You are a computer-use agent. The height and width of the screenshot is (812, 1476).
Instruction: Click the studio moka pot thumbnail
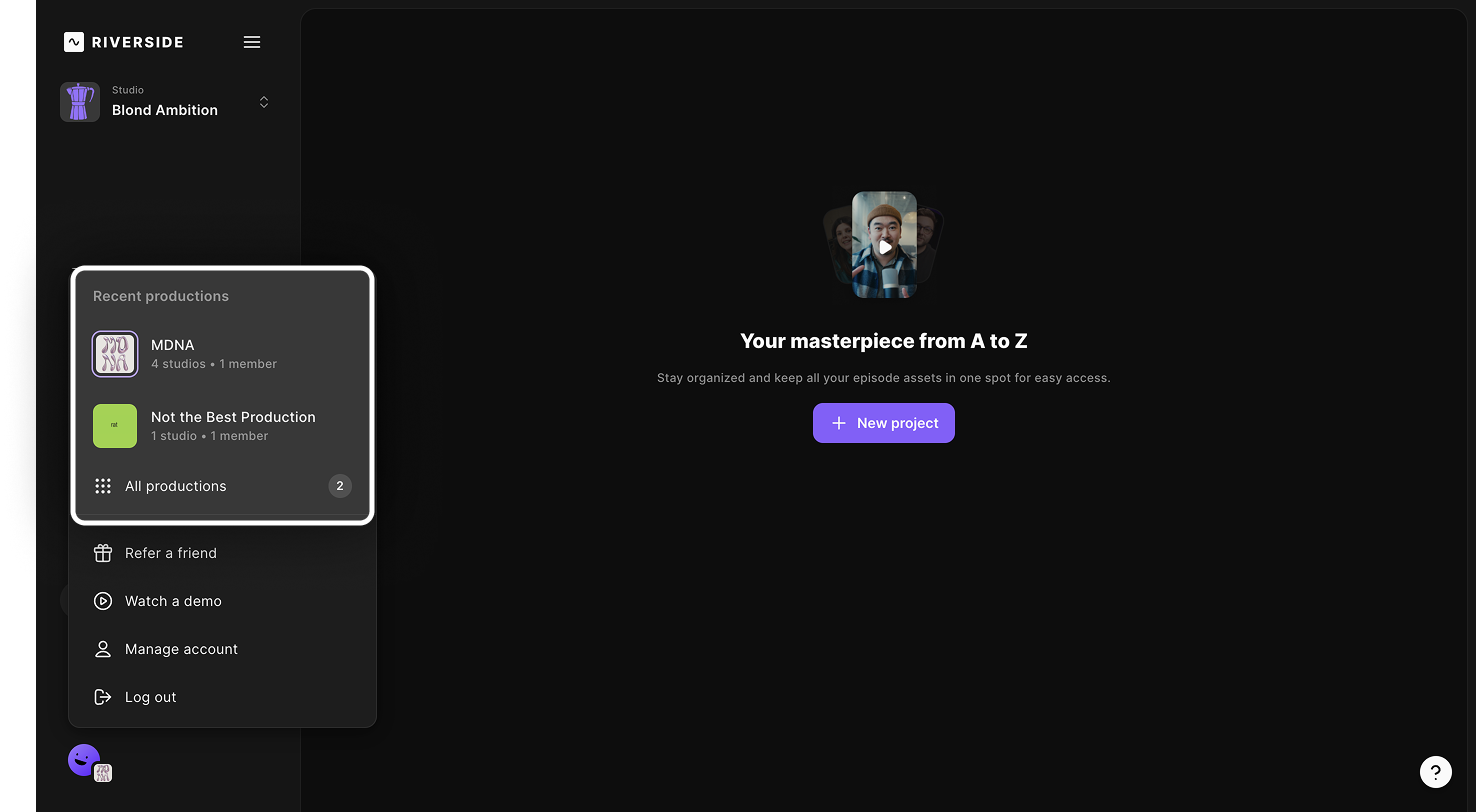[80, 102]
